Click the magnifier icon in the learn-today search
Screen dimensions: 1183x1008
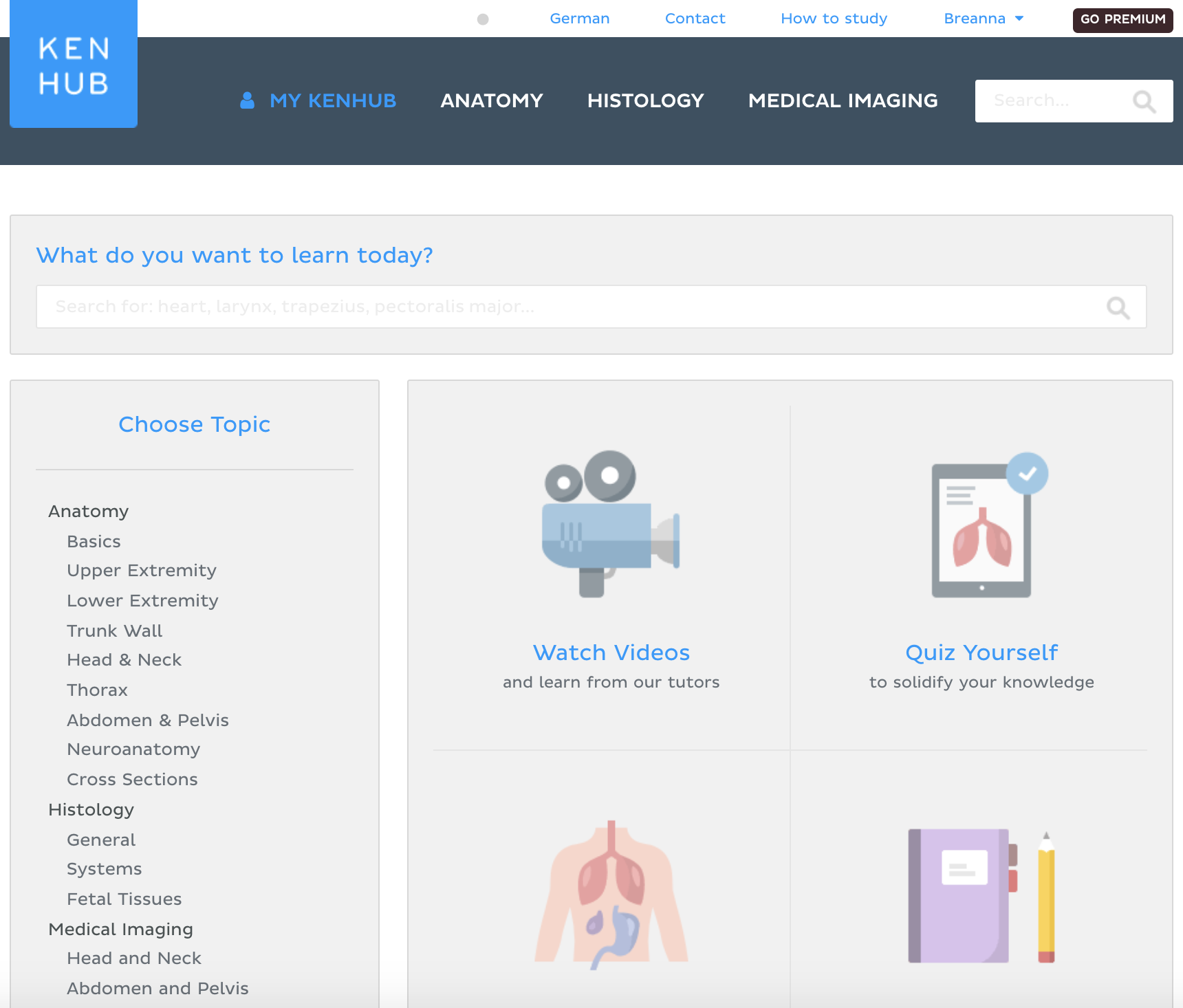click(x=1118, y=307)
